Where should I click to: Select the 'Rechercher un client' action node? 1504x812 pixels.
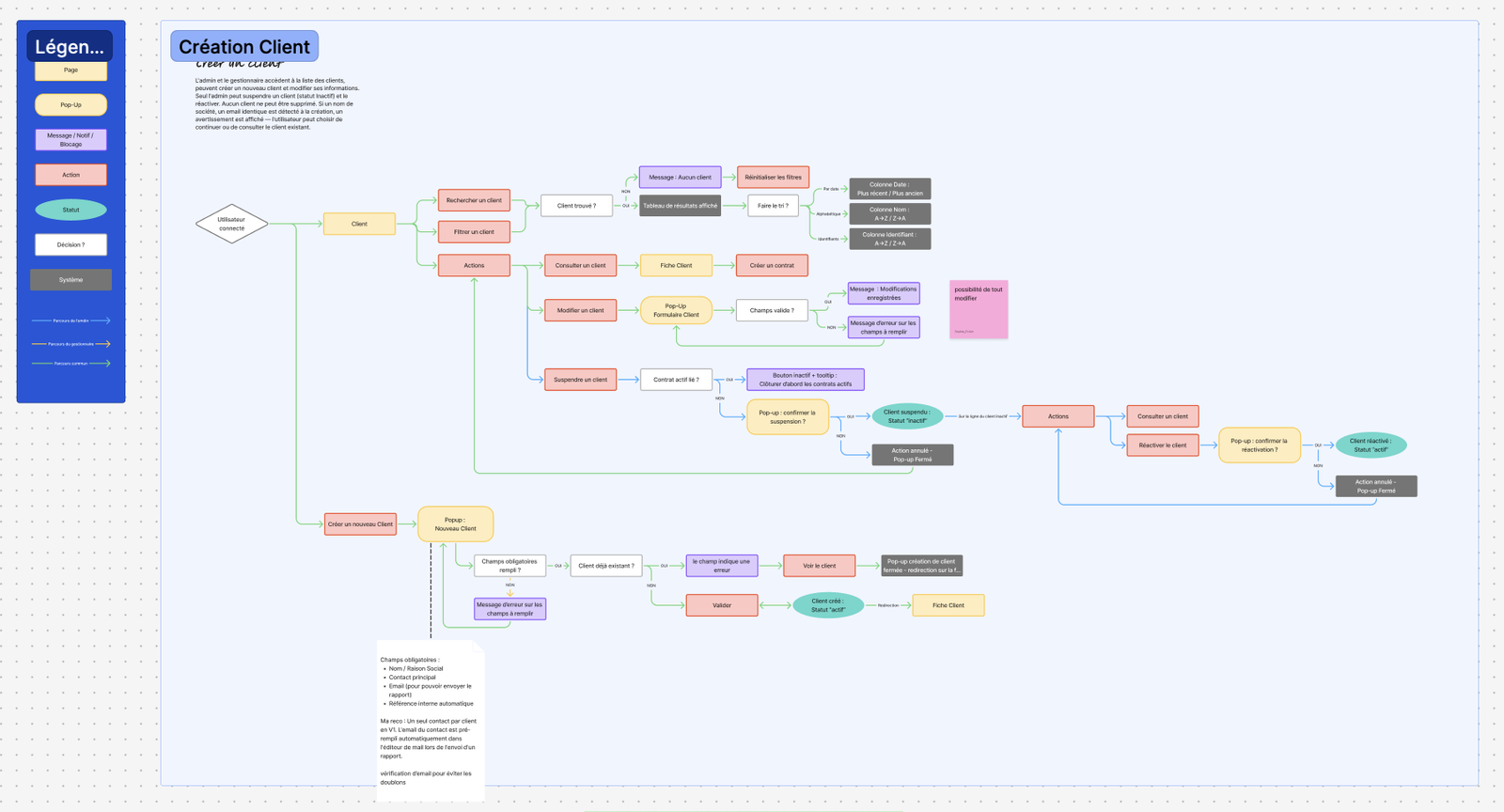point(474,200)
